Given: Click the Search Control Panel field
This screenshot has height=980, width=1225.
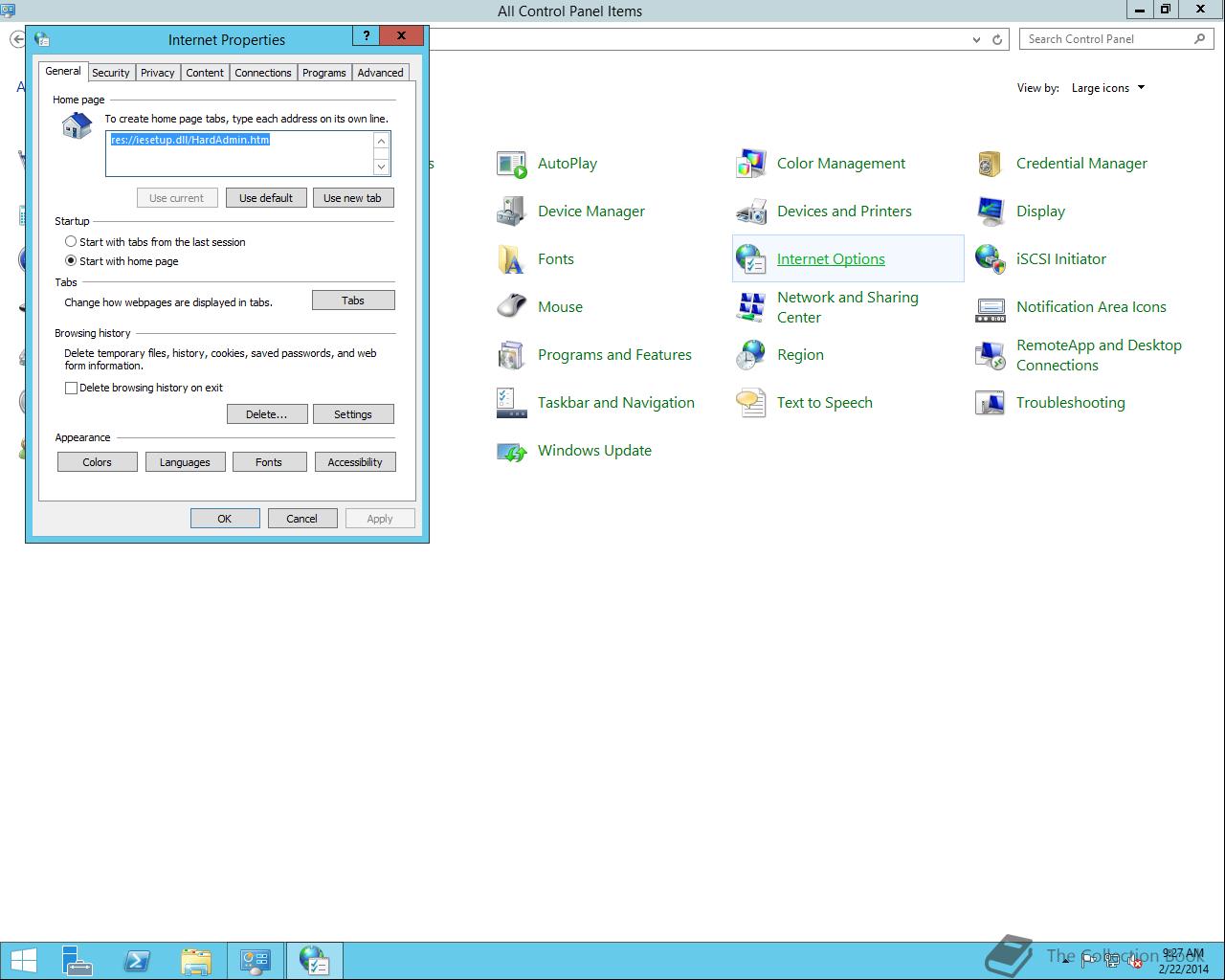Looking at the screenshot, I should (1116, 39).
